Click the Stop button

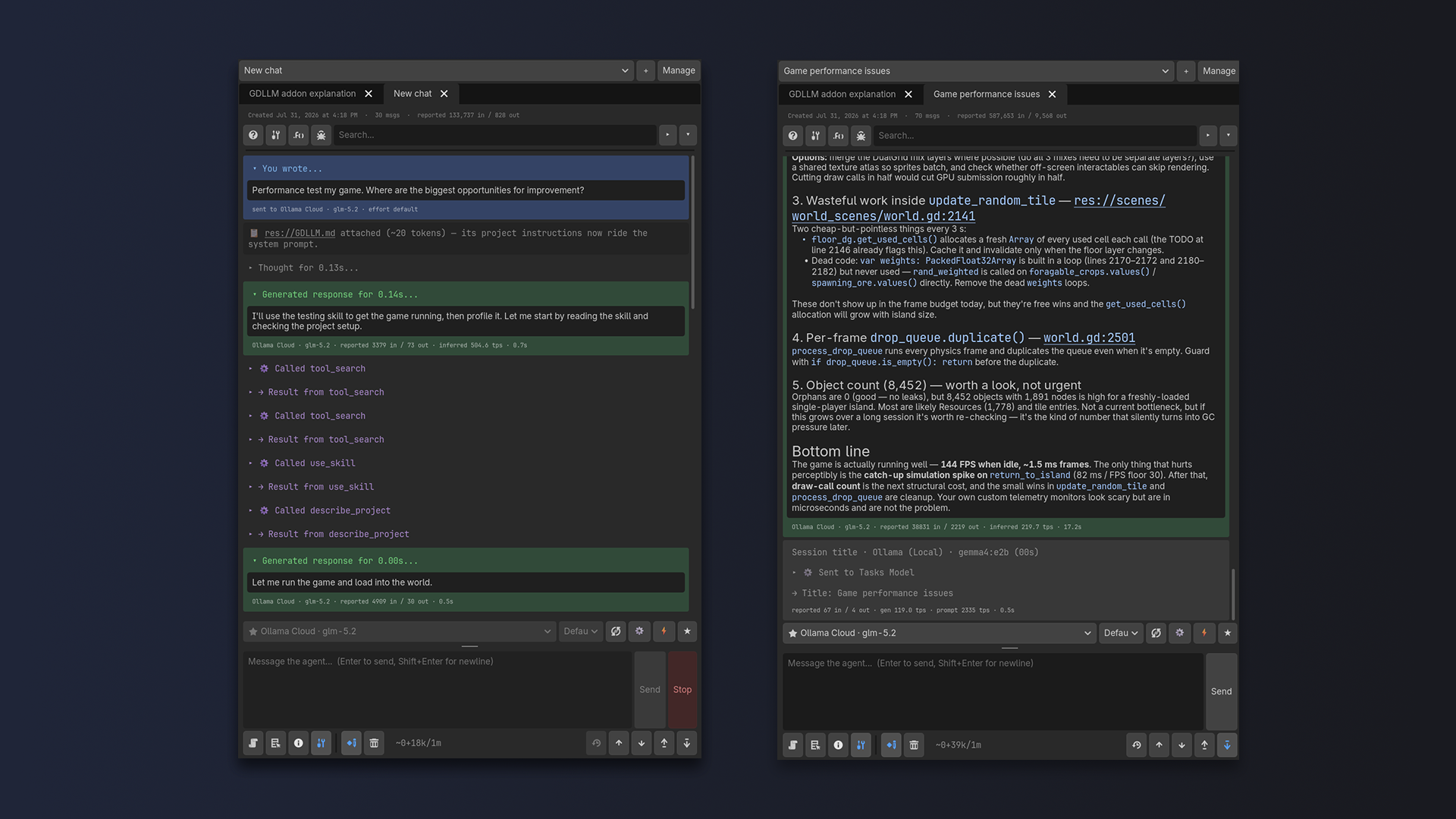coord(682,689)
